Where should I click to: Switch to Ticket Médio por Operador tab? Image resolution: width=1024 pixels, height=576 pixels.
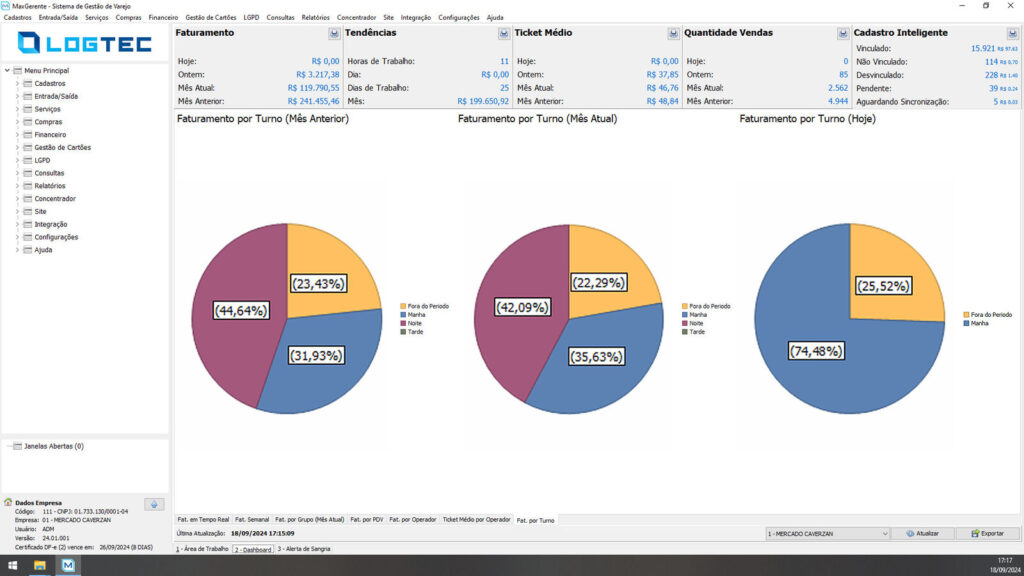476,520
